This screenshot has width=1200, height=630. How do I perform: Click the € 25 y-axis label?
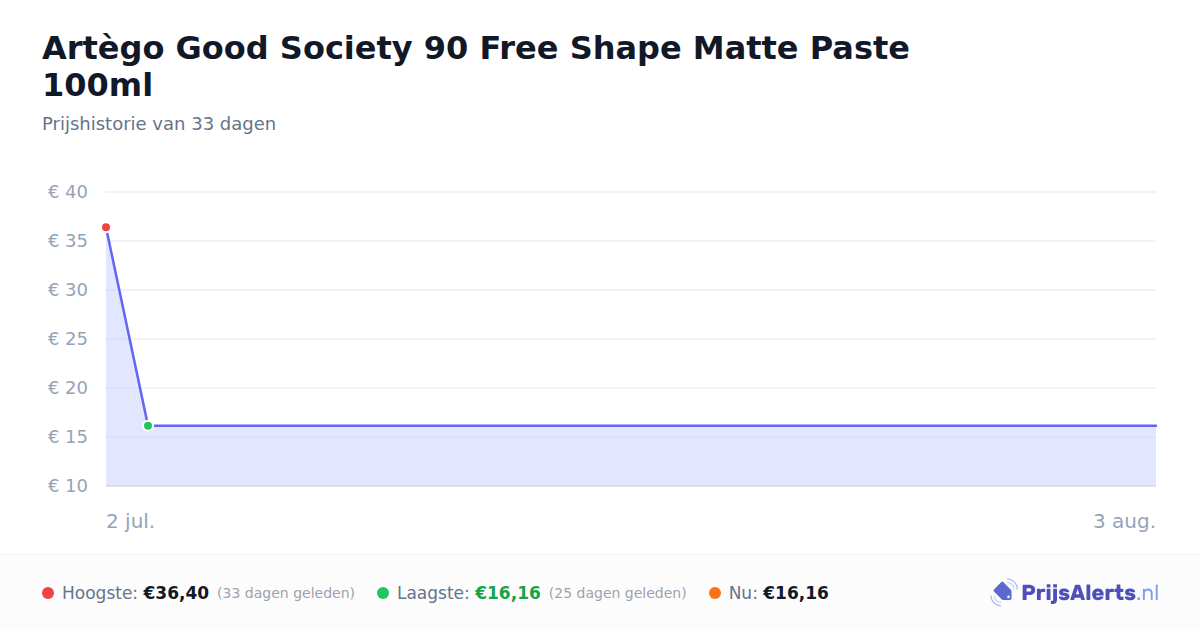click(68, 339)
